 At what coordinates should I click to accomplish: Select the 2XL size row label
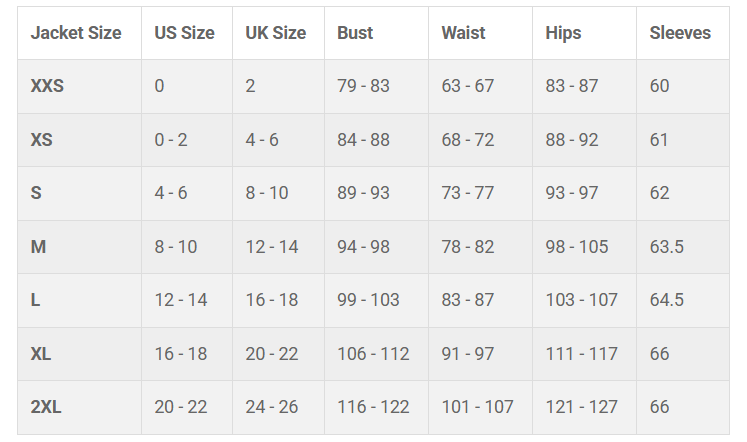[x=46, y=407]
